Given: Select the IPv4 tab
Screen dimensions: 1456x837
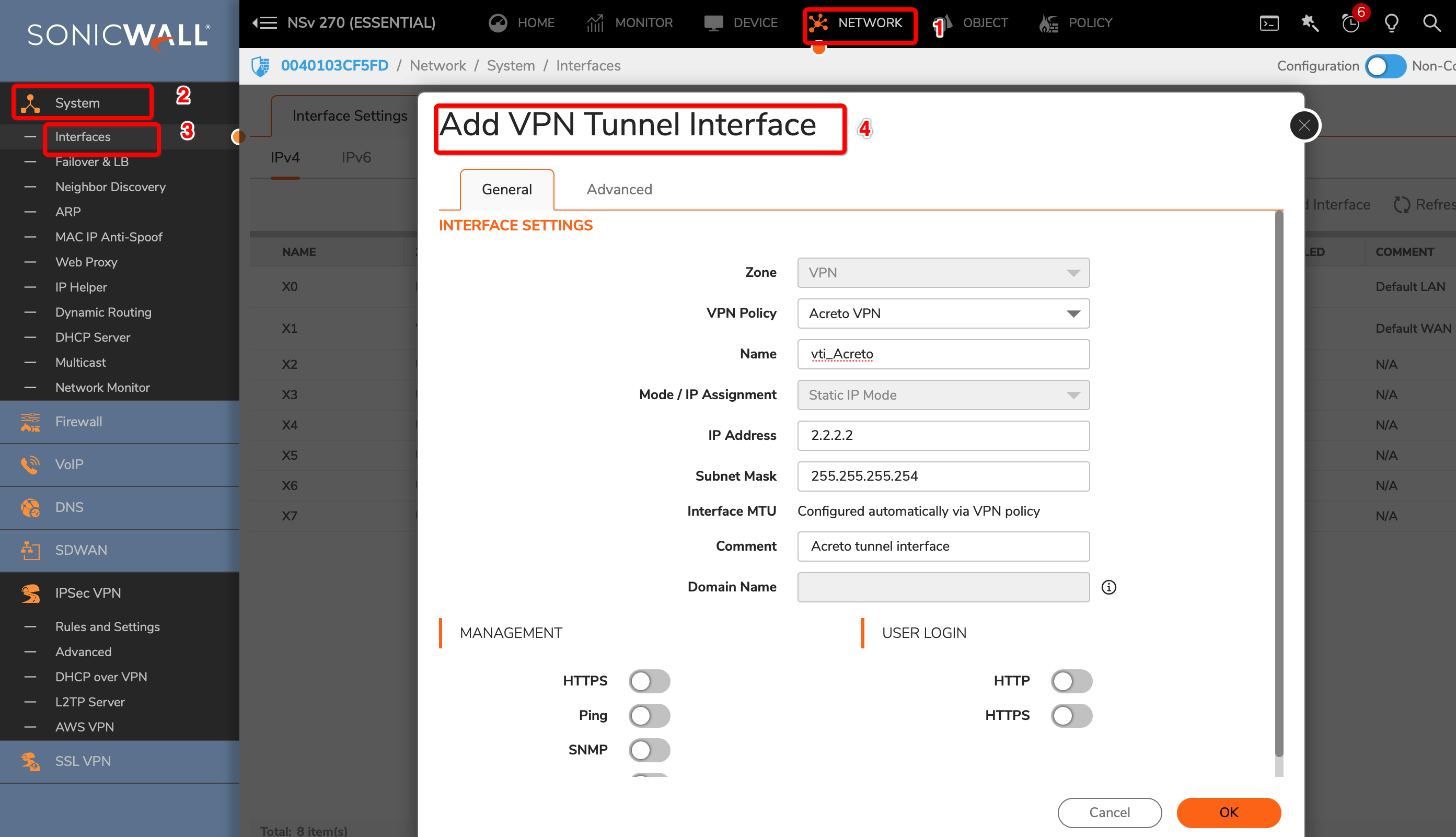Looking at the screenshot, I should pyautogui.click(x=285, y=157).
